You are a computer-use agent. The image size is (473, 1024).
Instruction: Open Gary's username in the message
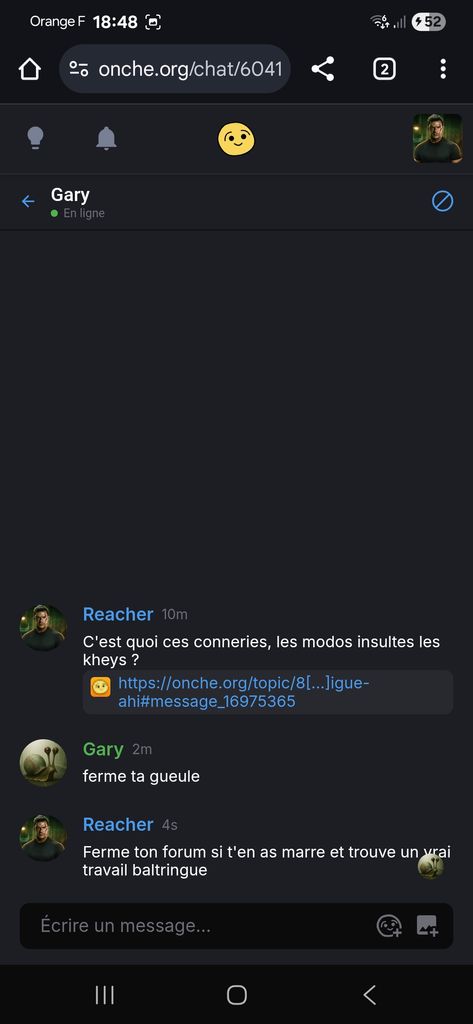[x=103, y=749]
